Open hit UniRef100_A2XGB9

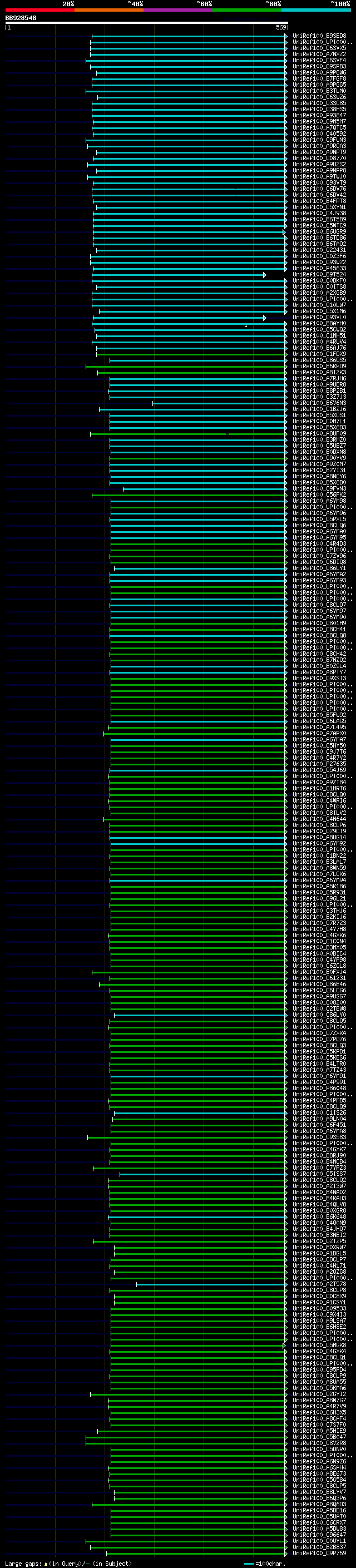[x=319, y=293]
